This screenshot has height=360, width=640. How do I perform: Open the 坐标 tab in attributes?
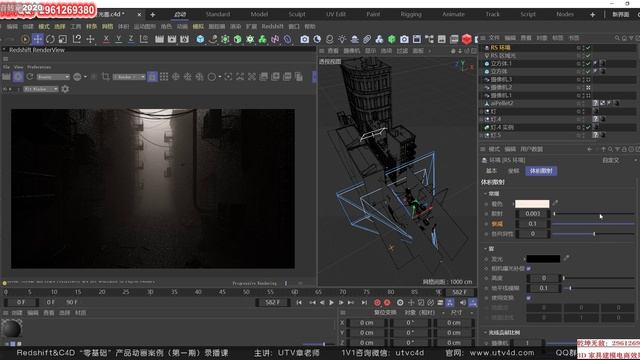click(513, 171)
